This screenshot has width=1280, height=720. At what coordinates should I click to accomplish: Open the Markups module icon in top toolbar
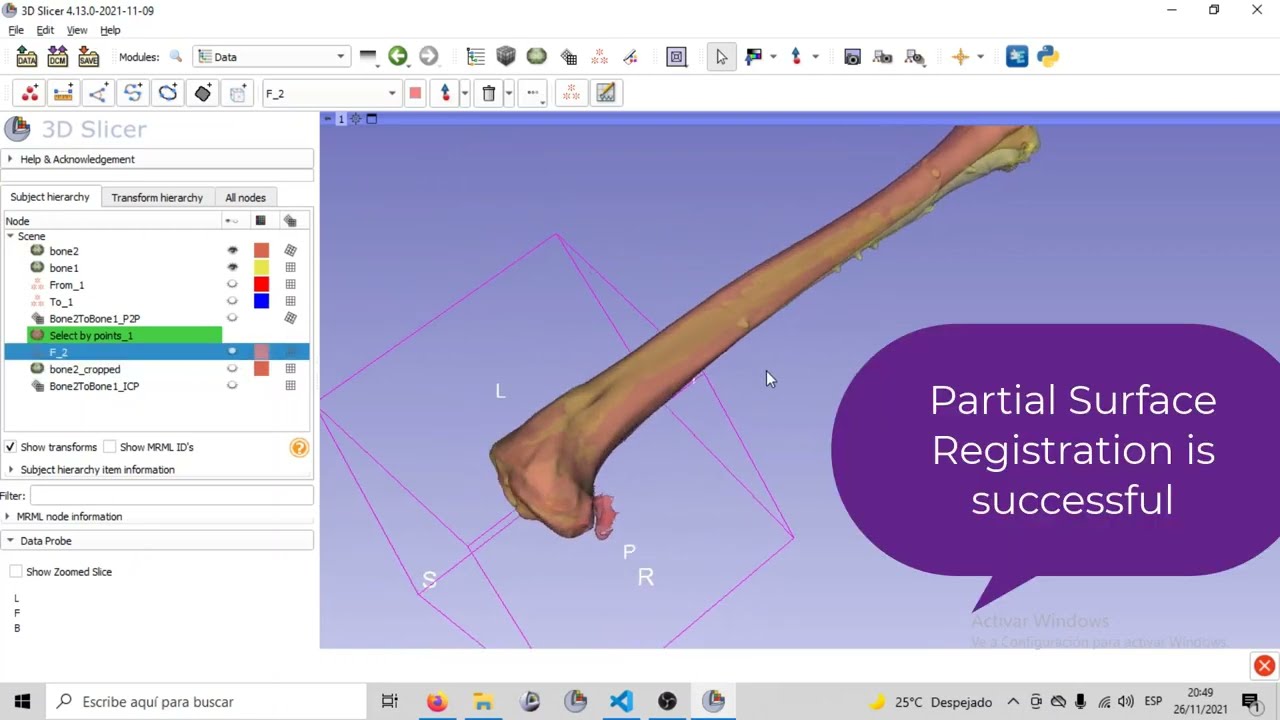click(599, 57)
